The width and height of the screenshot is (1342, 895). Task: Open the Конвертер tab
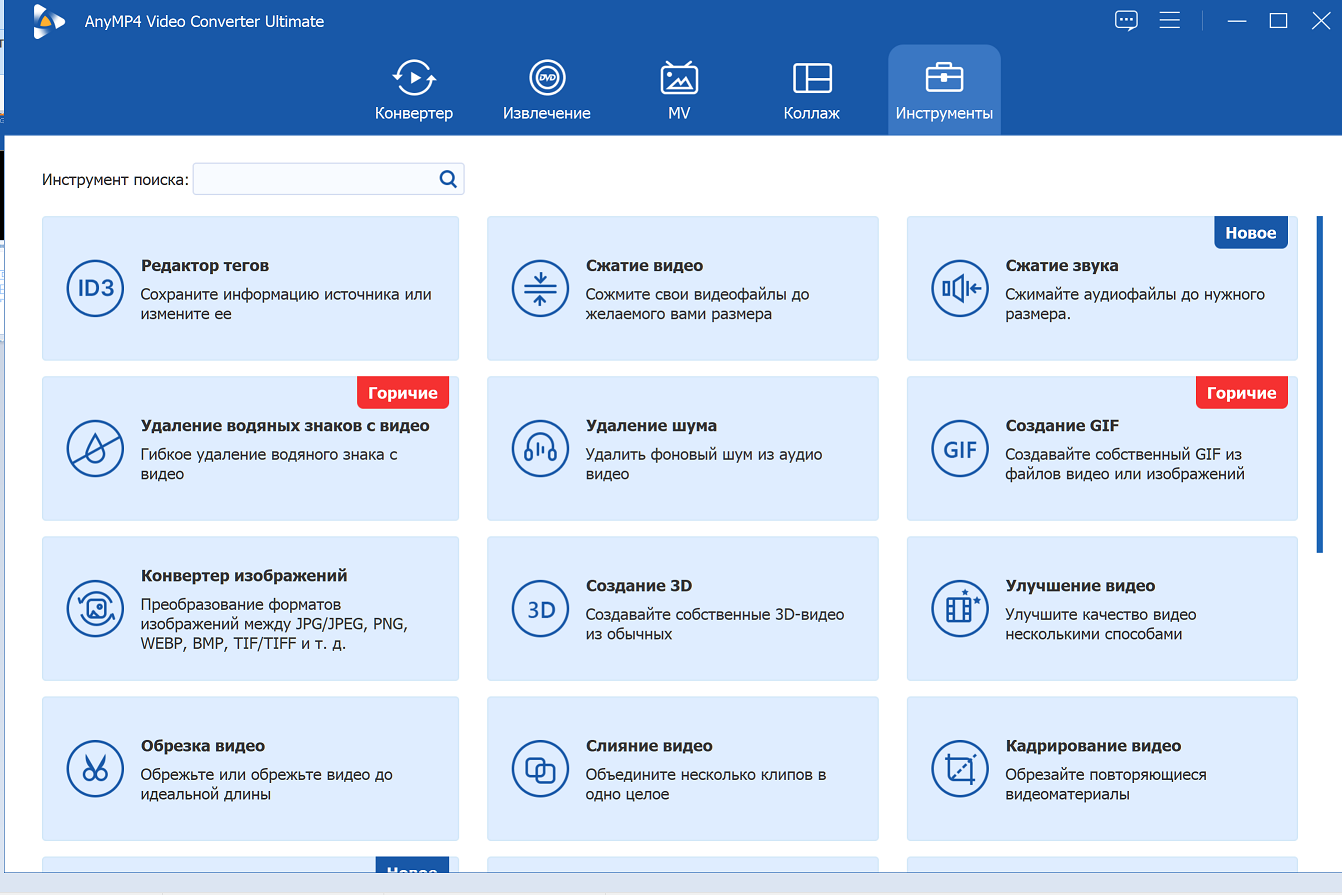click(x=414, y=90)
